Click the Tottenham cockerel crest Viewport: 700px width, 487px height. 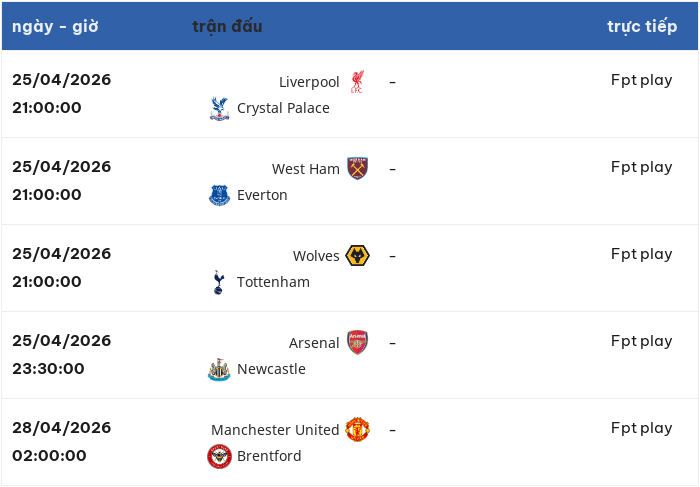pyautogui.click(x=218, y=282)
